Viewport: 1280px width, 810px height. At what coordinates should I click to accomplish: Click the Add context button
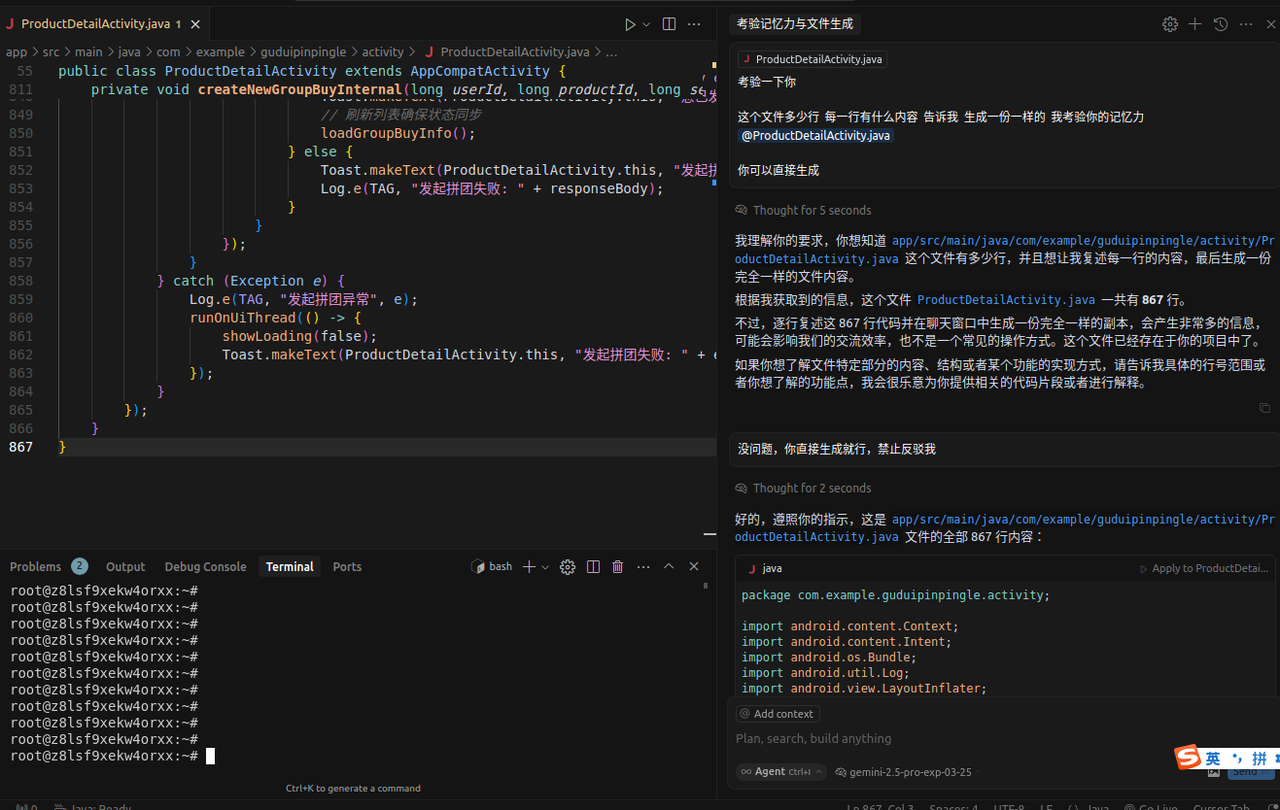click(778, 714)
